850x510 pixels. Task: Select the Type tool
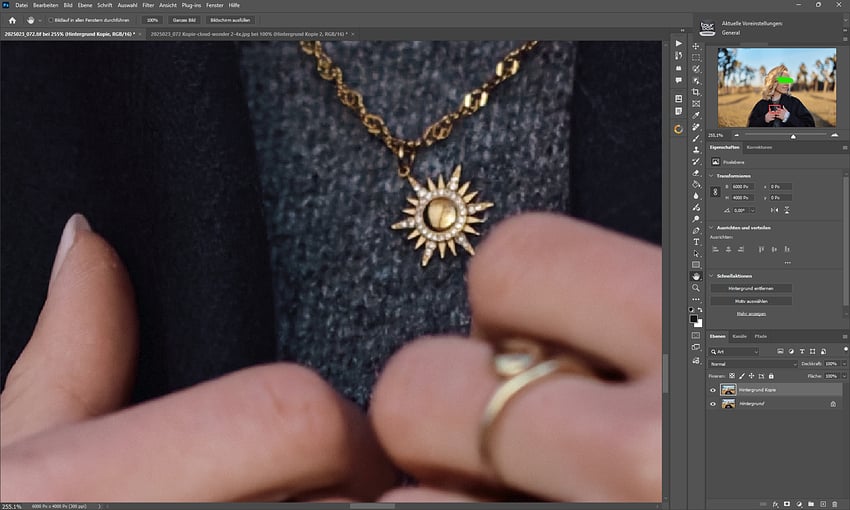click(x=697, y=241)
